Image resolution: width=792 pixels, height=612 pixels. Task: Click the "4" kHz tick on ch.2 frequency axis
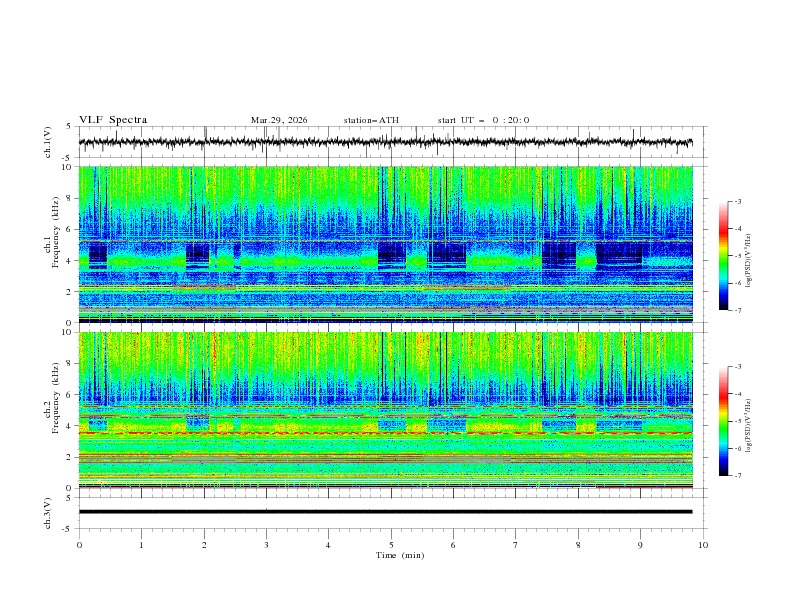click(70, 426)
